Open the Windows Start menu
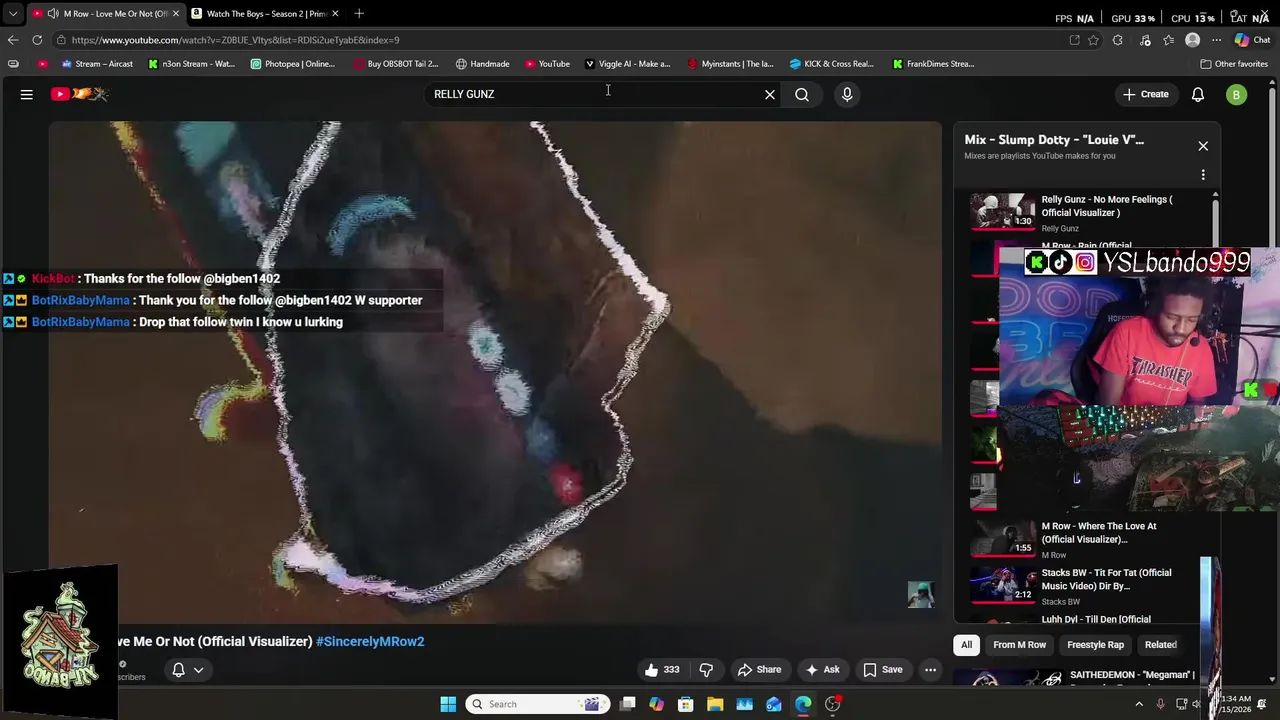This screenshot has width=1280, height=720. click(x=448, y=704)
